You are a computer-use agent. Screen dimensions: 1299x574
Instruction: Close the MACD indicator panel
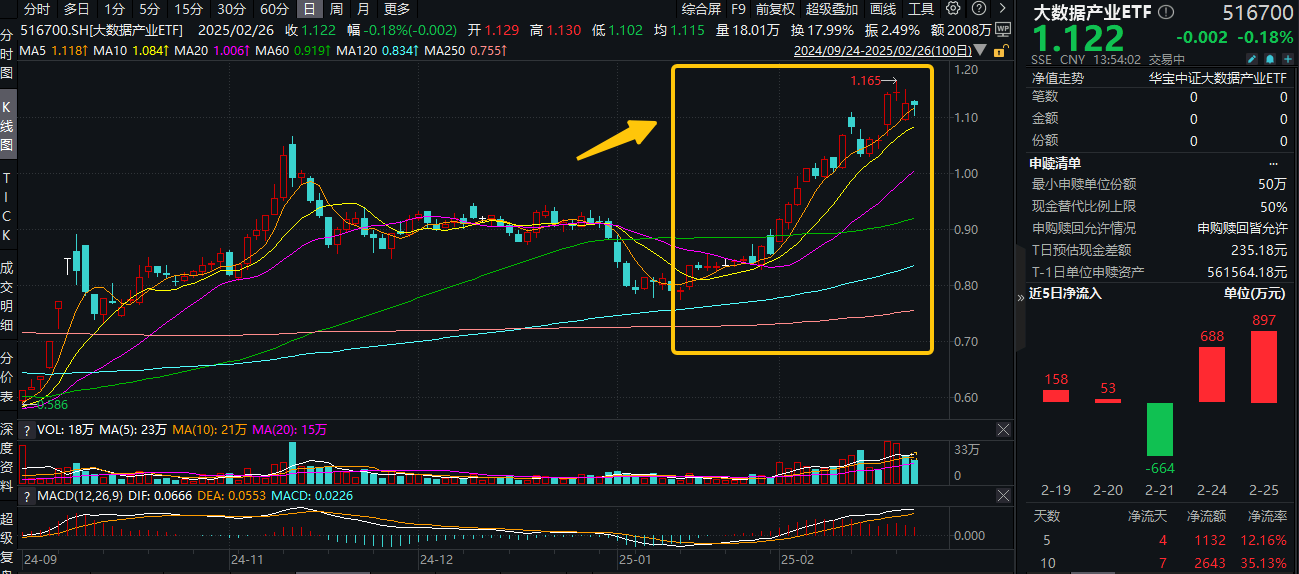[x=1003, y=496]
